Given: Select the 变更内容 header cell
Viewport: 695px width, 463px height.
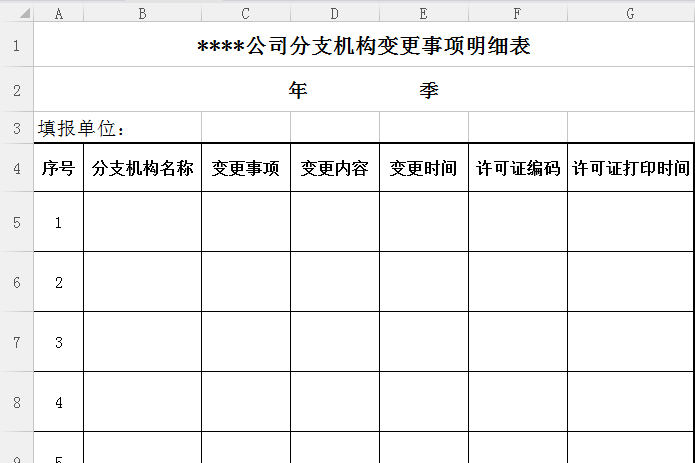Looking at the screenshot, I should [335, 168].
